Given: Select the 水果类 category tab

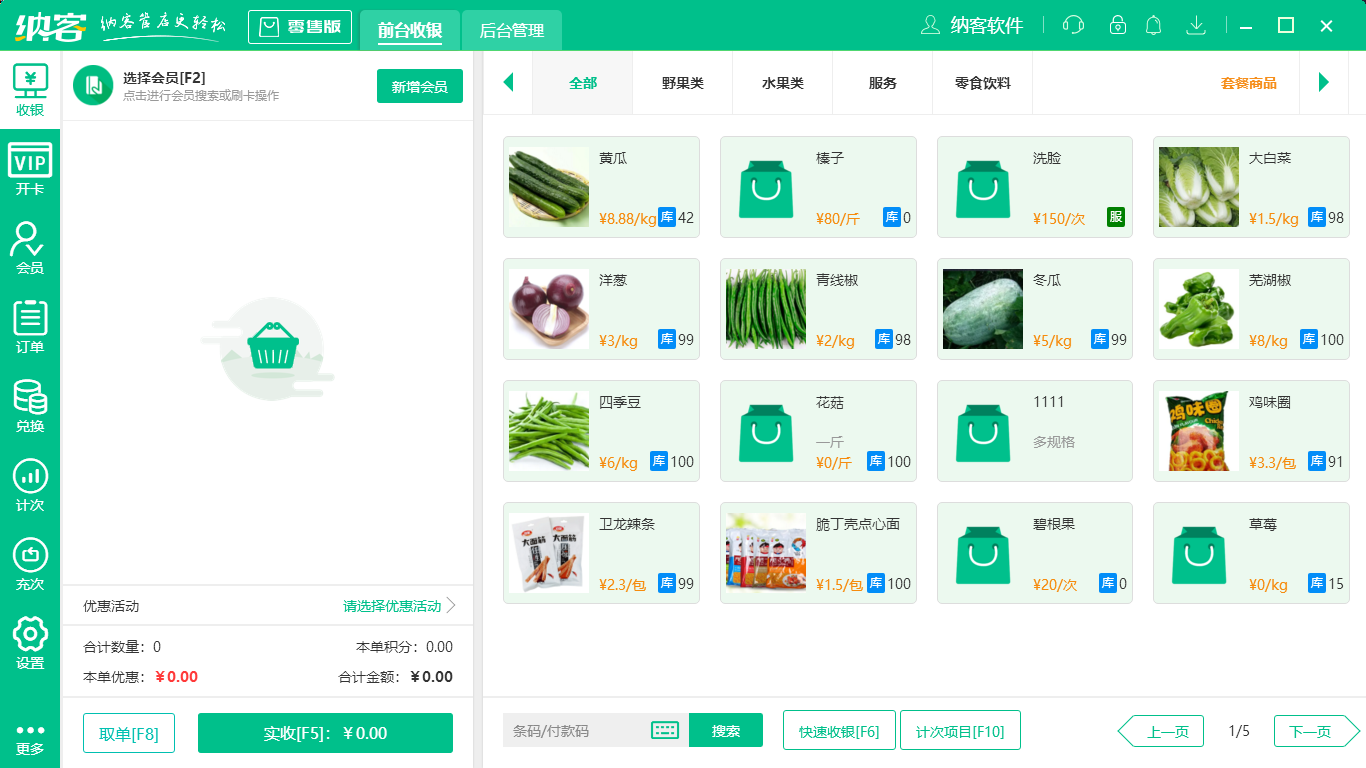Looking at the screenshot, I should pyautogui.click(x=783, y=83).
